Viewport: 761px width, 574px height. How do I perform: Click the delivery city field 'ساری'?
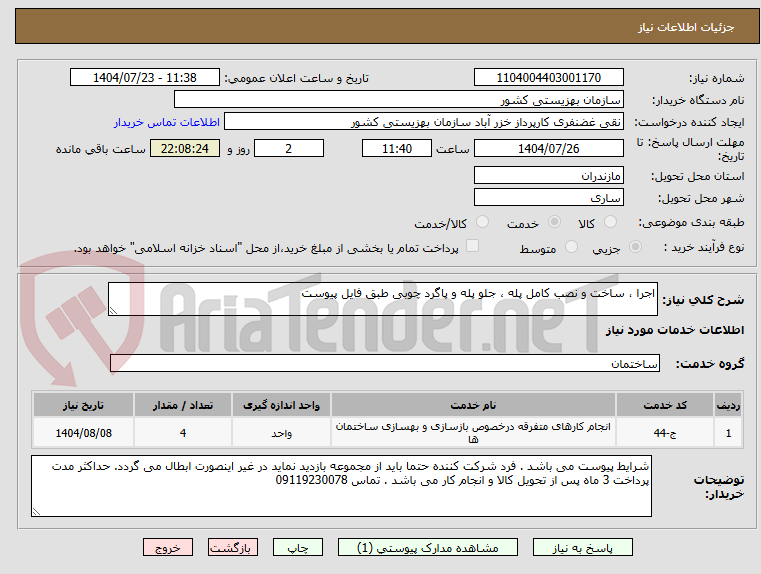[548, 197]
